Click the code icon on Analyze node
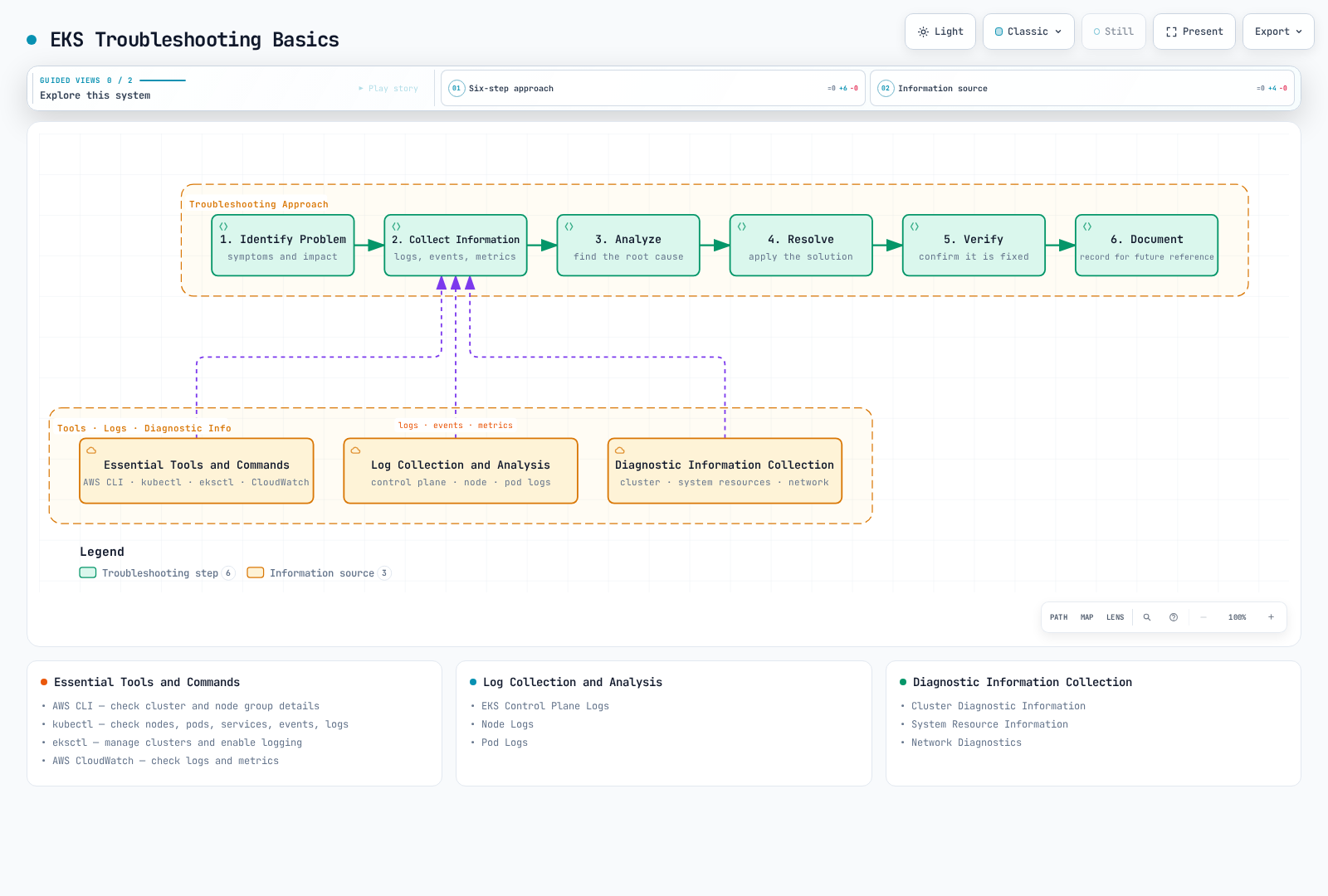Screen dimensions: 1328x896 tap(569, 226)
